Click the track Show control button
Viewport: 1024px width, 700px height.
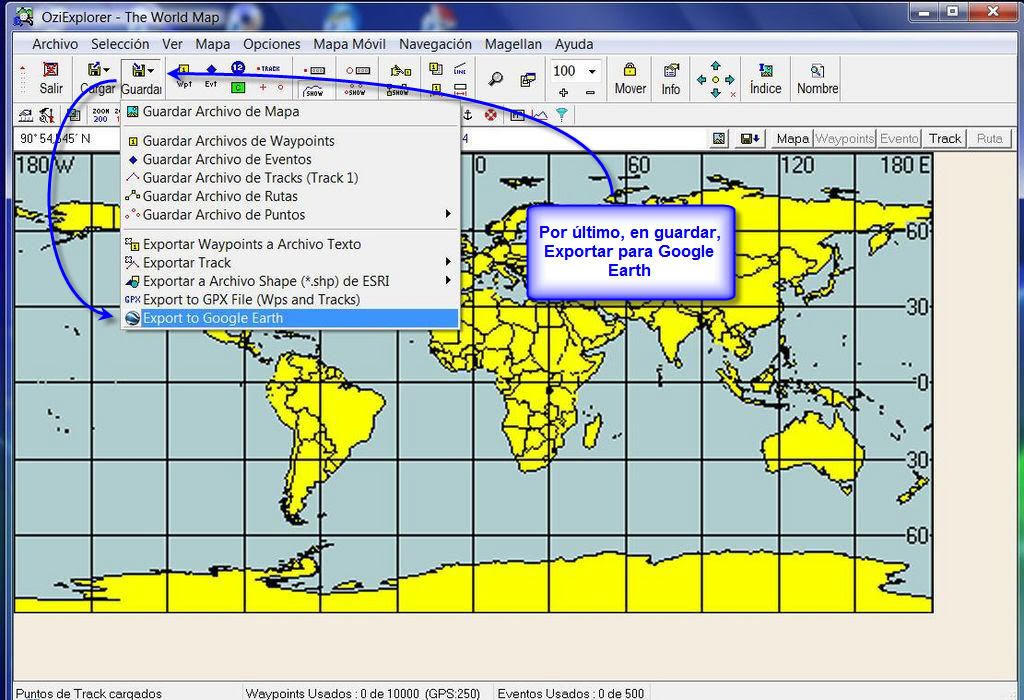(314, 91)
